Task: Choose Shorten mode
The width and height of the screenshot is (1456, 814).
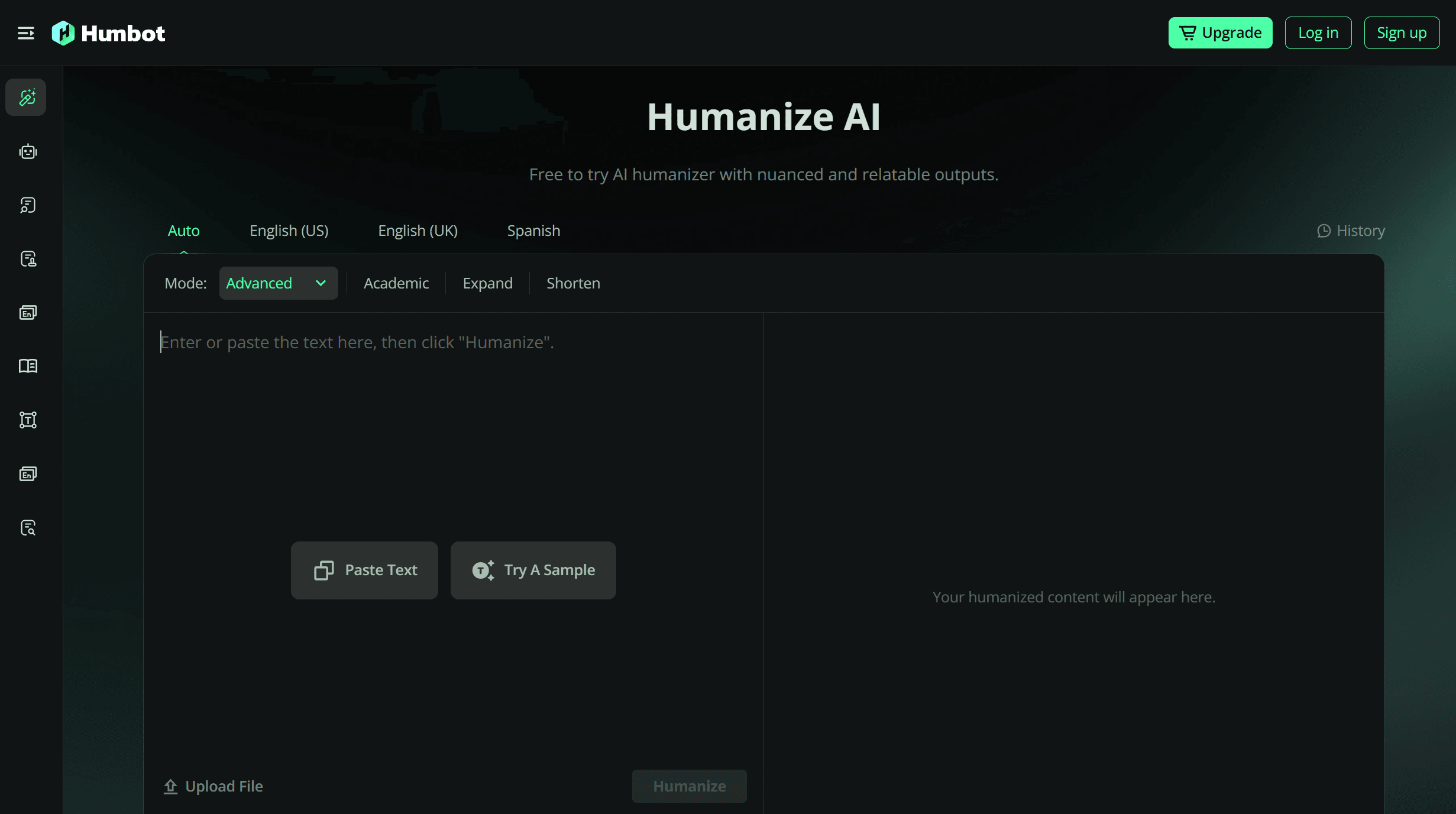Action: coord(572,283)
